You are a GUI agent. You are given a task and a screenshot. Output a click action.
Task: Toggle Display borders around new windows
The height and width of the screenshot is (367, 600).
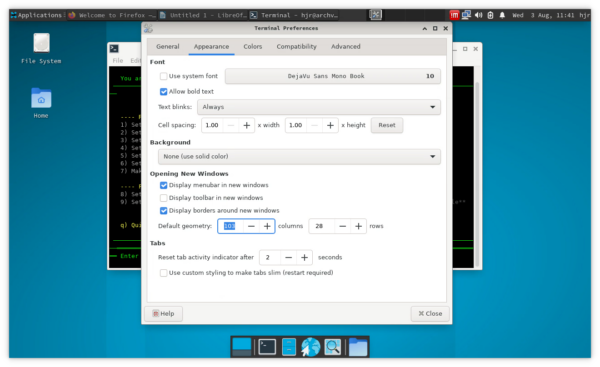pyautogui.click(x=163, y=210)
